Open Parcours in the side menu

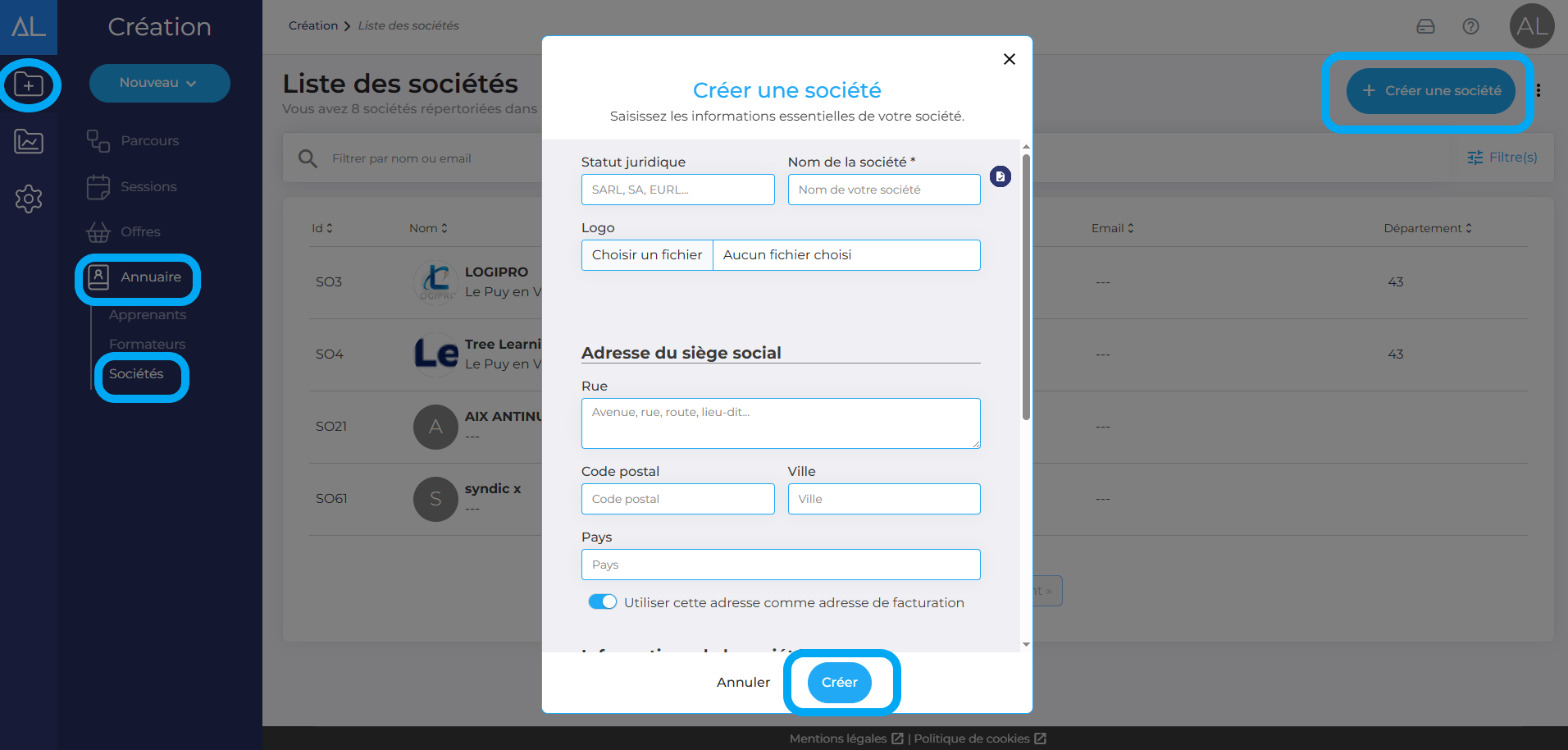[149, 141]
